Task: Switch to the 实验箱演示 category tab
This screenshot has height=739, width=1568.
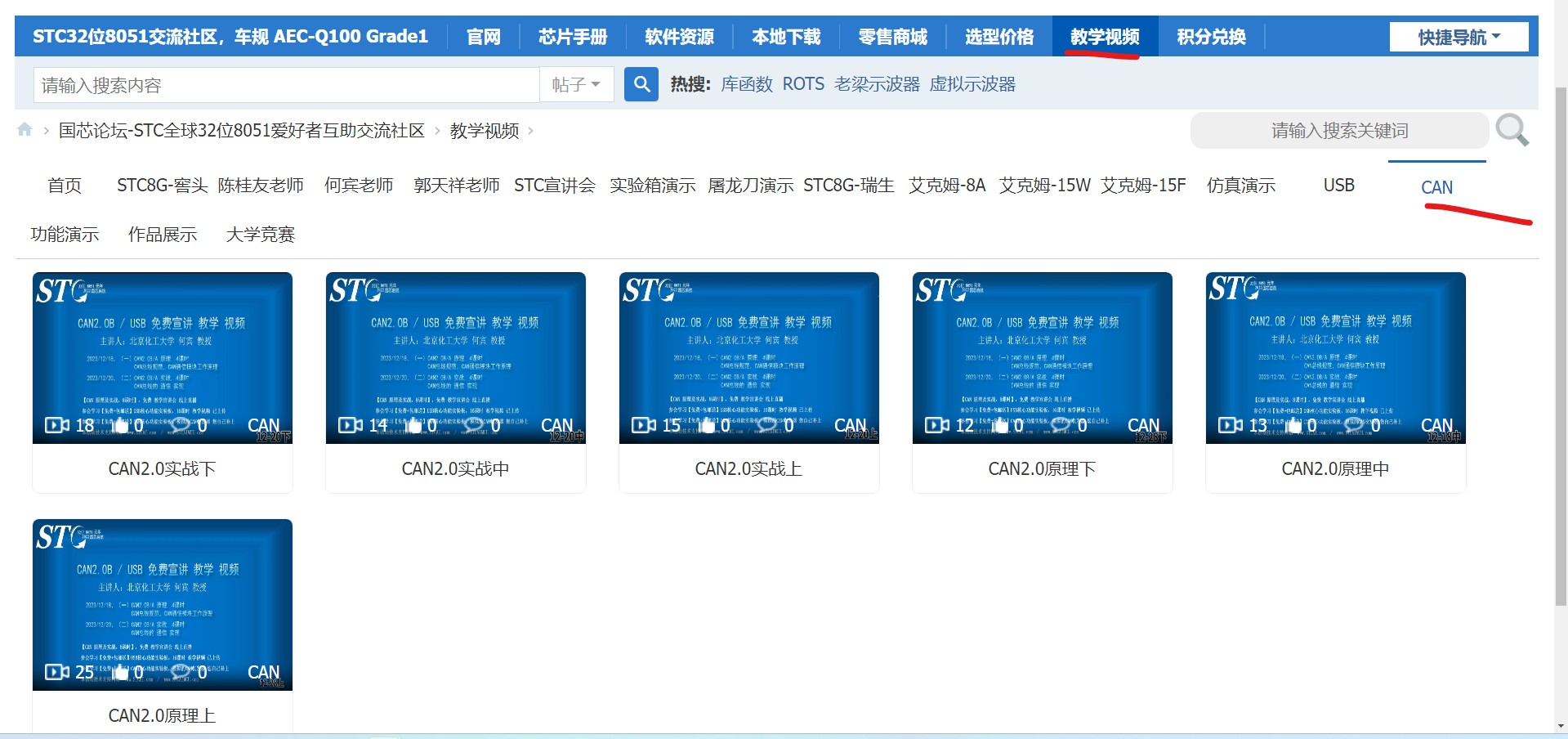Action: 653,186
